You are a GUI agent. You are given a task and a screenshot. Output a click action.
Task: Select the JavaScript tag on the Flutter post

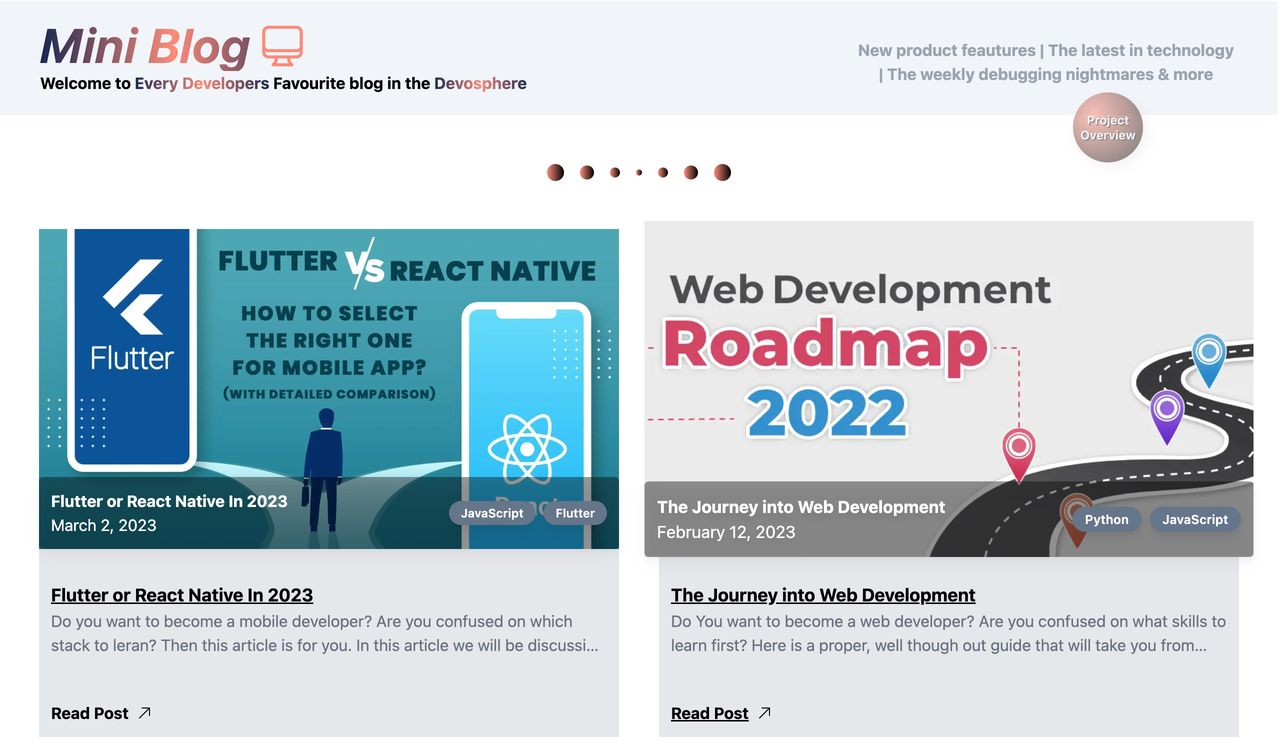coord(492,513)
